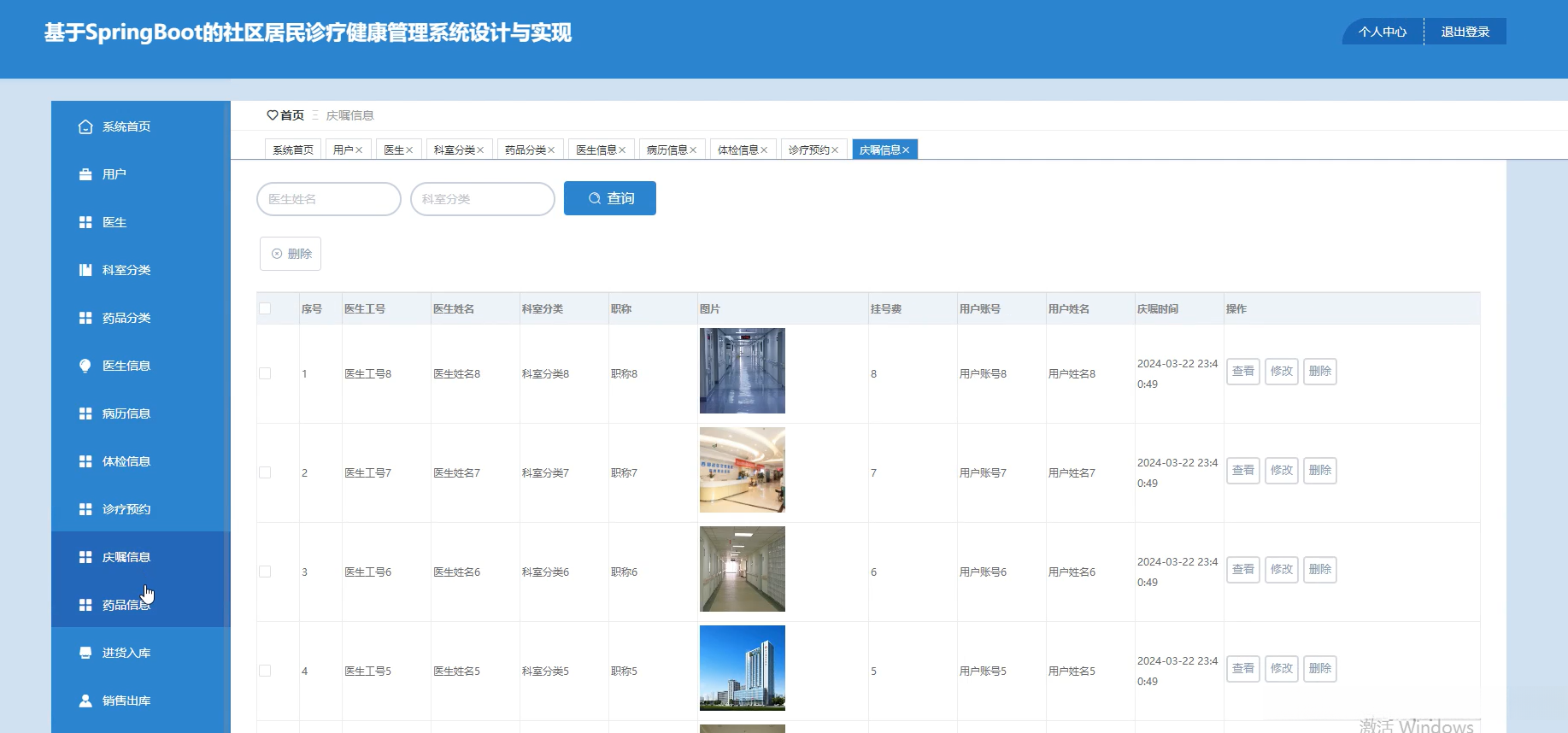The image size is (1568, 733).
Task: Open the hospital corridor image in row 1
Action: coord(743,371)
